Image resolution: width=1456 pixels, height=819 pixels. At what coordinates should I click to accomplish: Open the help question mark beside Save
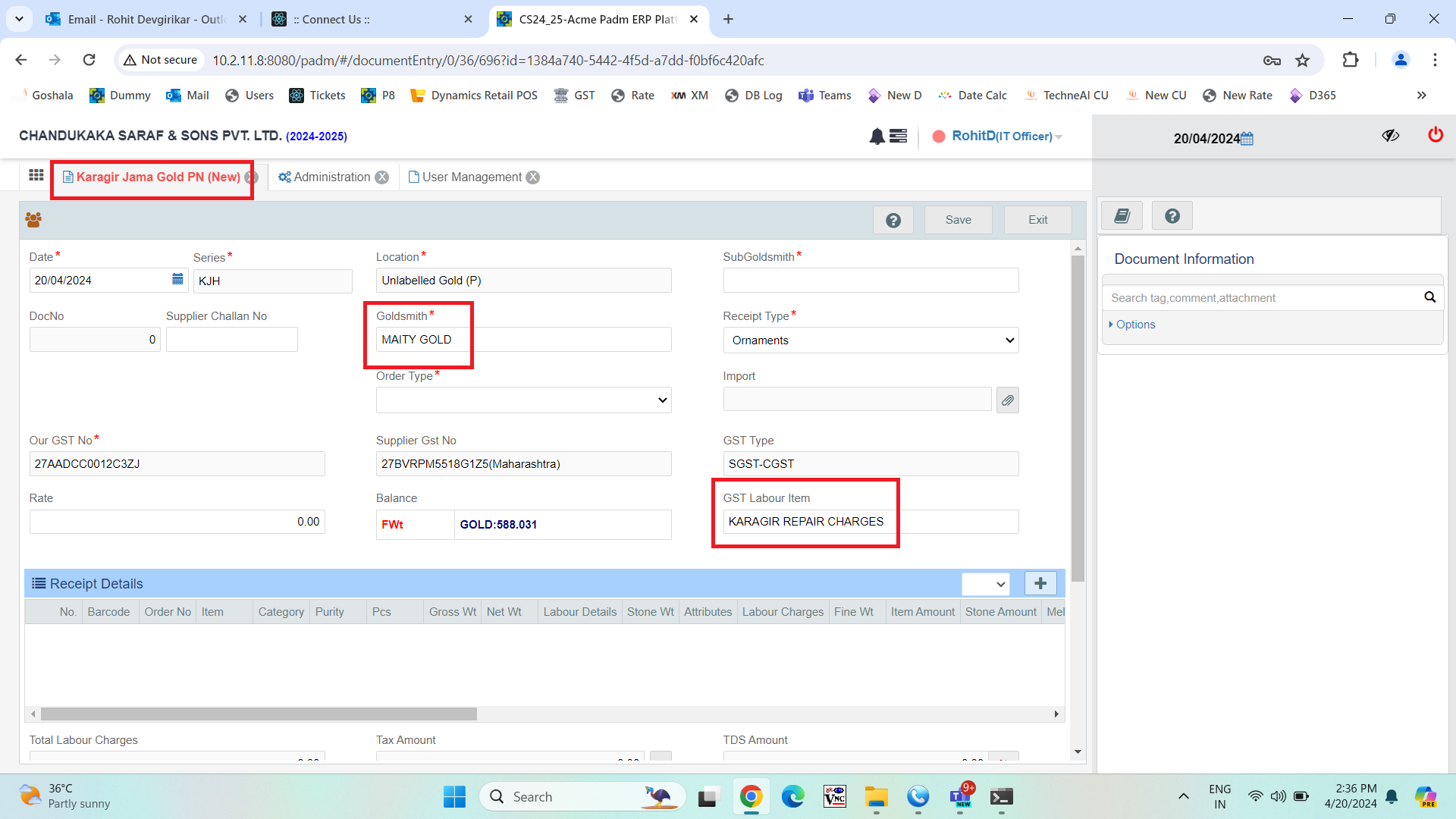tap(893, 220)
